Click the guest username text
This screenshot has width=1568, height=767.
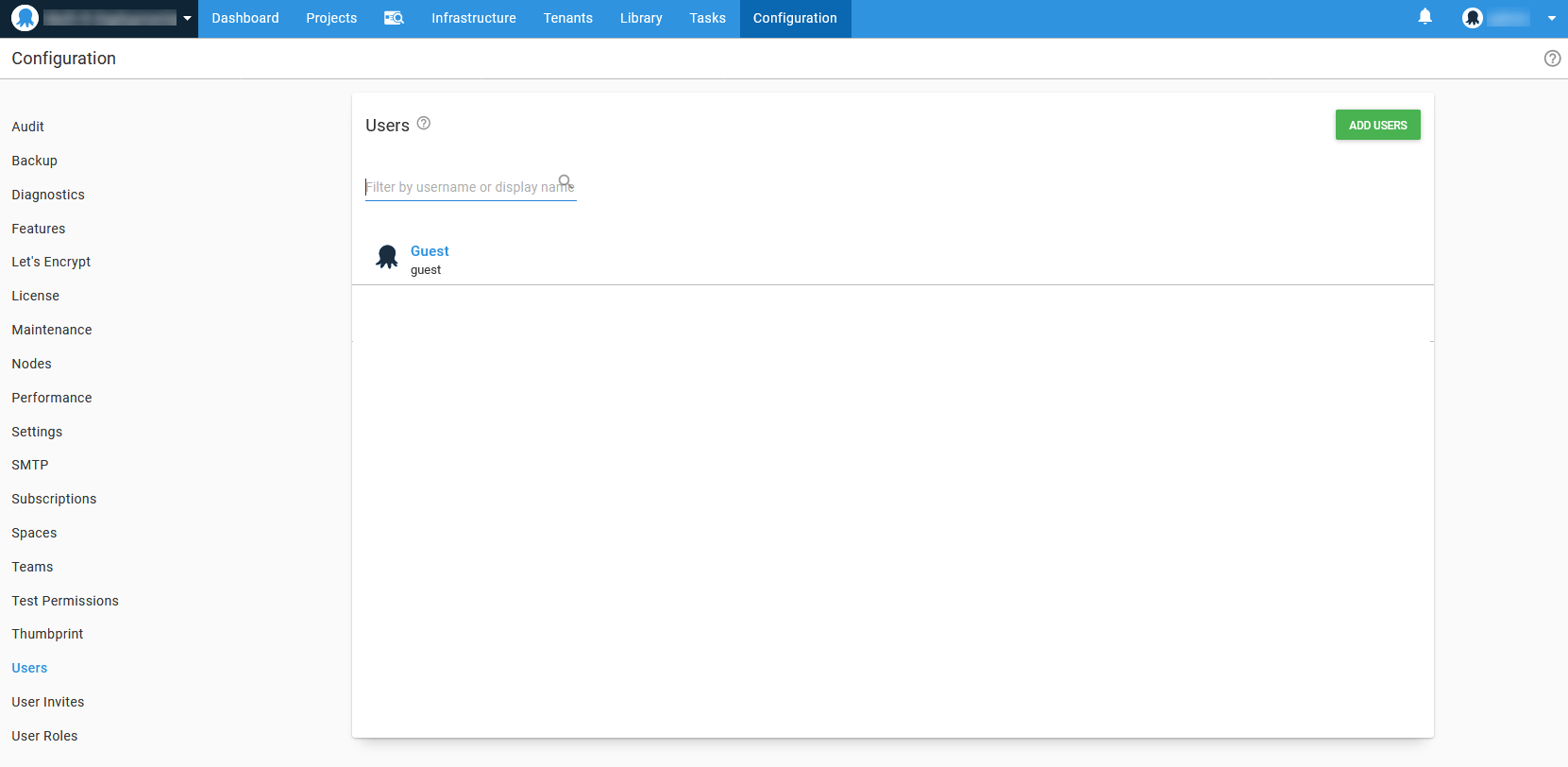click(x=426, y=270)
